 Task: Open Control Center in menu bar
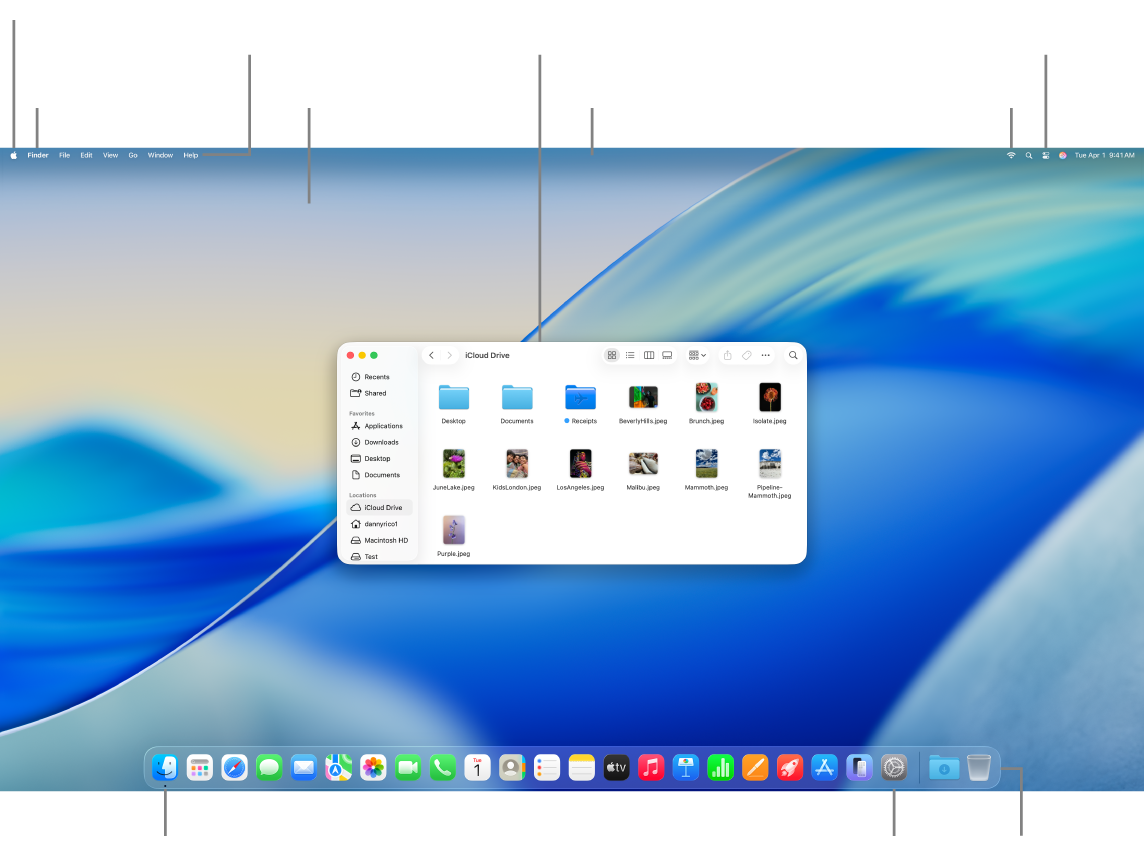pos(1046,155)
